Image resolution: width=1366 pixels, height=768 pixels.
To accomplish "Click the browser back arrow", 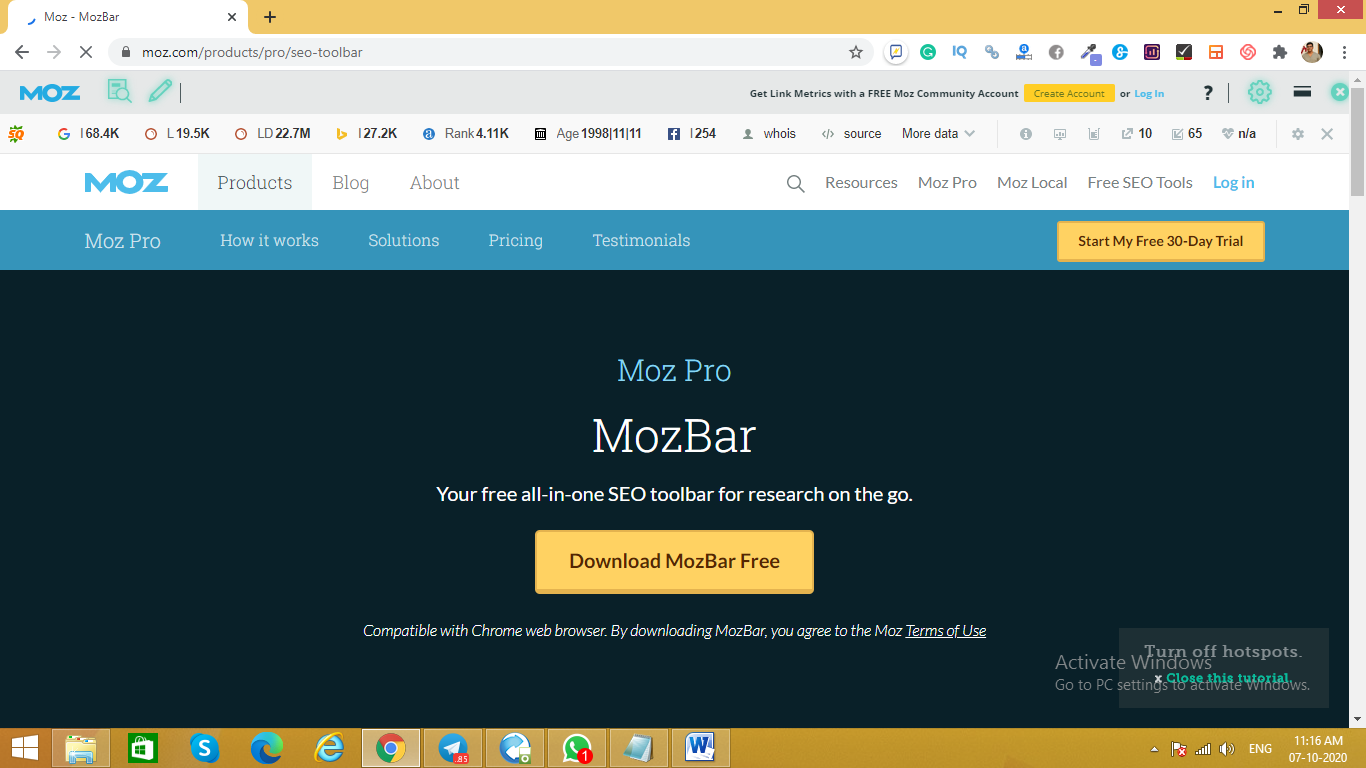I will (x=22, y=52).
